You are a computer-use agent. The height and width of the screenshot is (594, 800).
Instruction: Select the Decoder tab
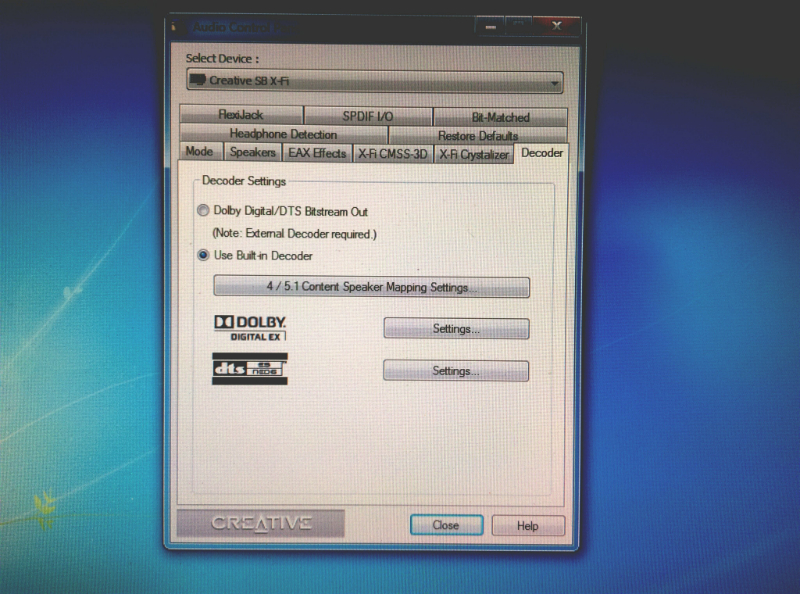tap(542, 153)
